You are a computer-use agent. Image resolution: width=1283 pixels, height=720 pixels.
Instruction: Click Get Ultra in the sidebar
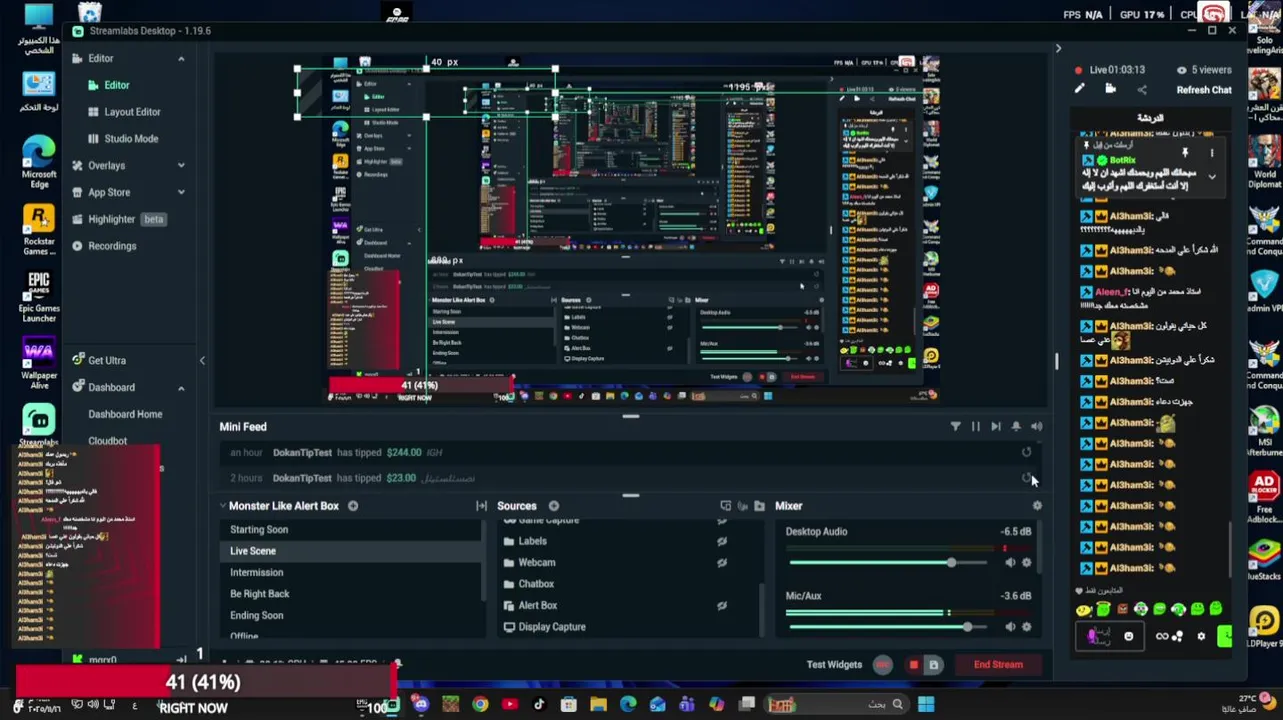[x=99, y=360]
